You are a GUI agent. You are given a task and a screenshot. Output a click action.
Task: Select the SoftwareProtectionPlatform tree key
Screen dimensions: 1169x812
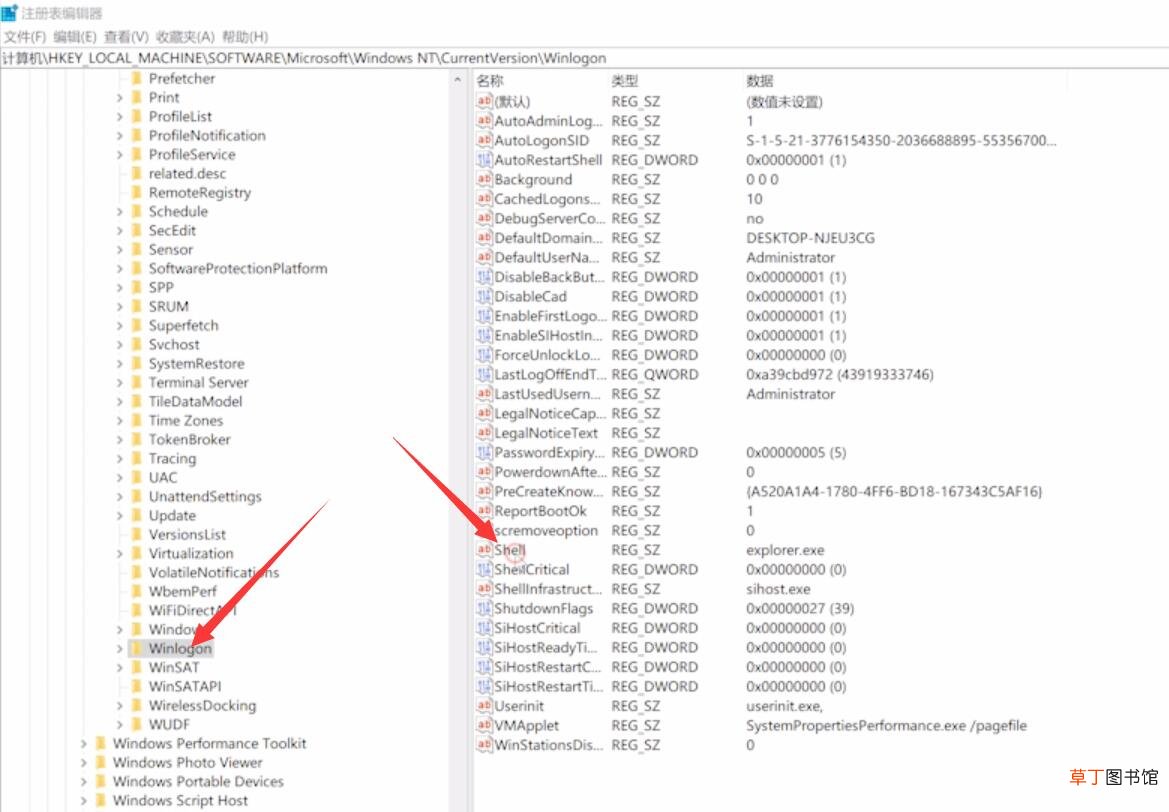point(238,268)
